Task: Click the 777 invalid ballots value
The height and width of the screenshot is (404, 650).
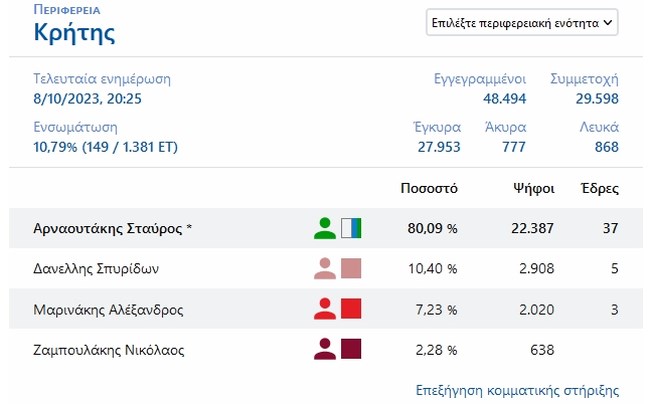Action: click(514, 147)
